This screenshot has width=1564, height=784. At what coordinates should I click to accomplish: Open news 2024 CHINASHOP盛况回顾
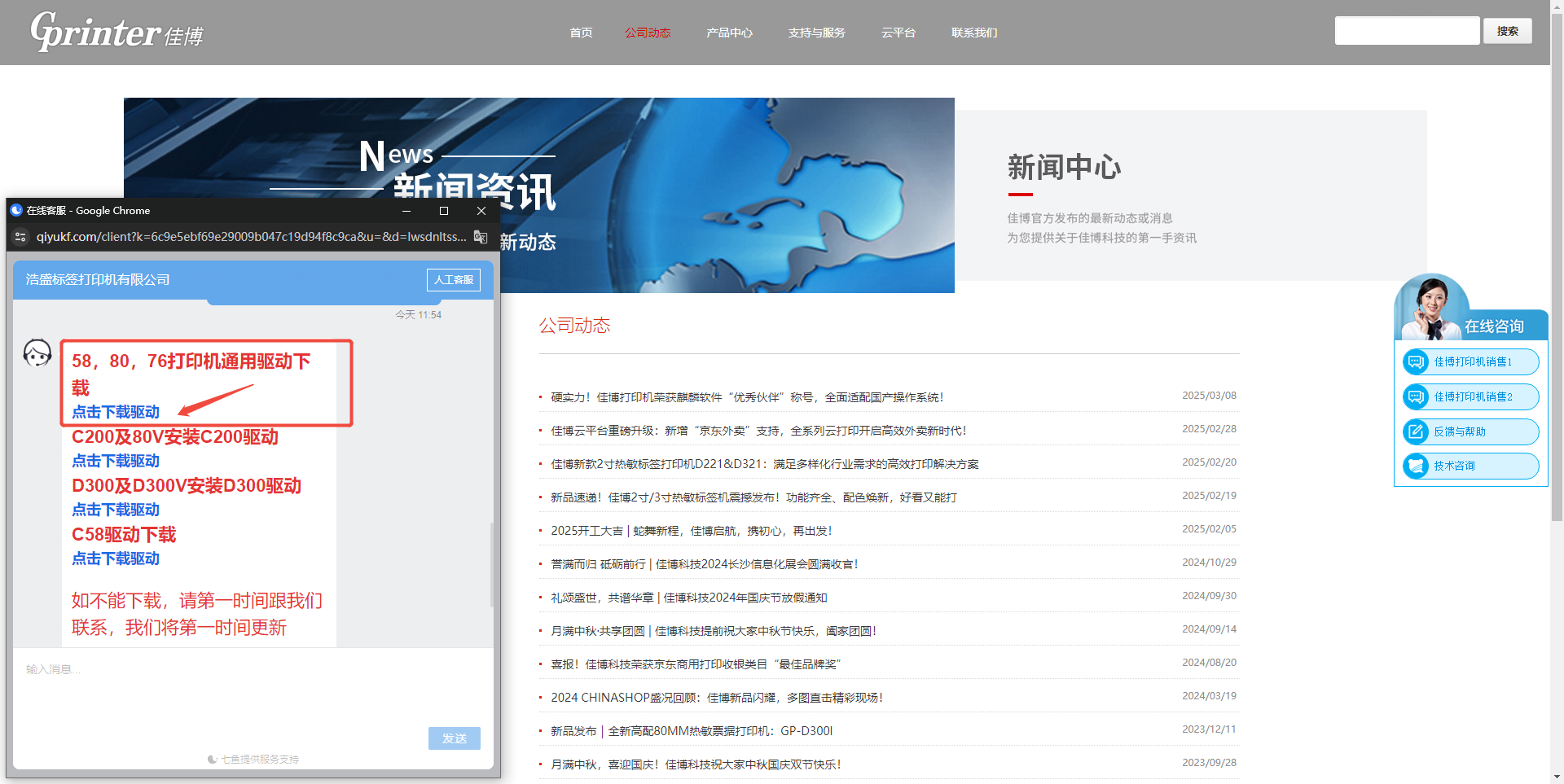click(x=717, y=698)
